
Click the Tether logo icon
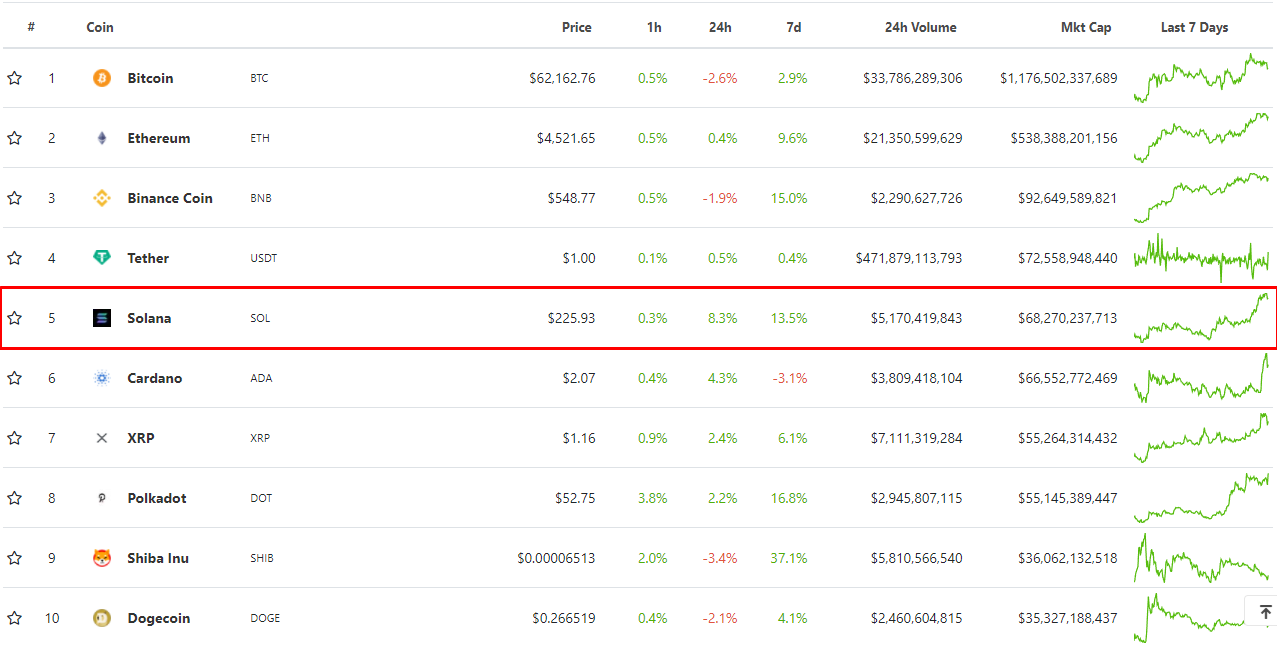[x=102, y=258]
